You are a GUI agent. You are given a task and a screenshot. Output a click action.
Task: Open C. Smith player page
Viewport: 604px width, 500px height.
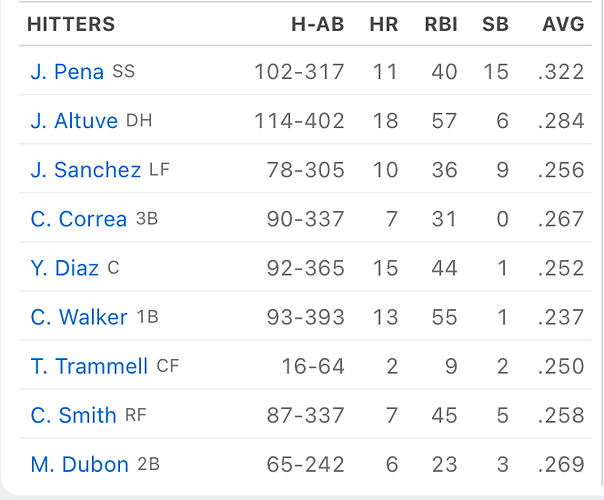[x=74, y=415]
